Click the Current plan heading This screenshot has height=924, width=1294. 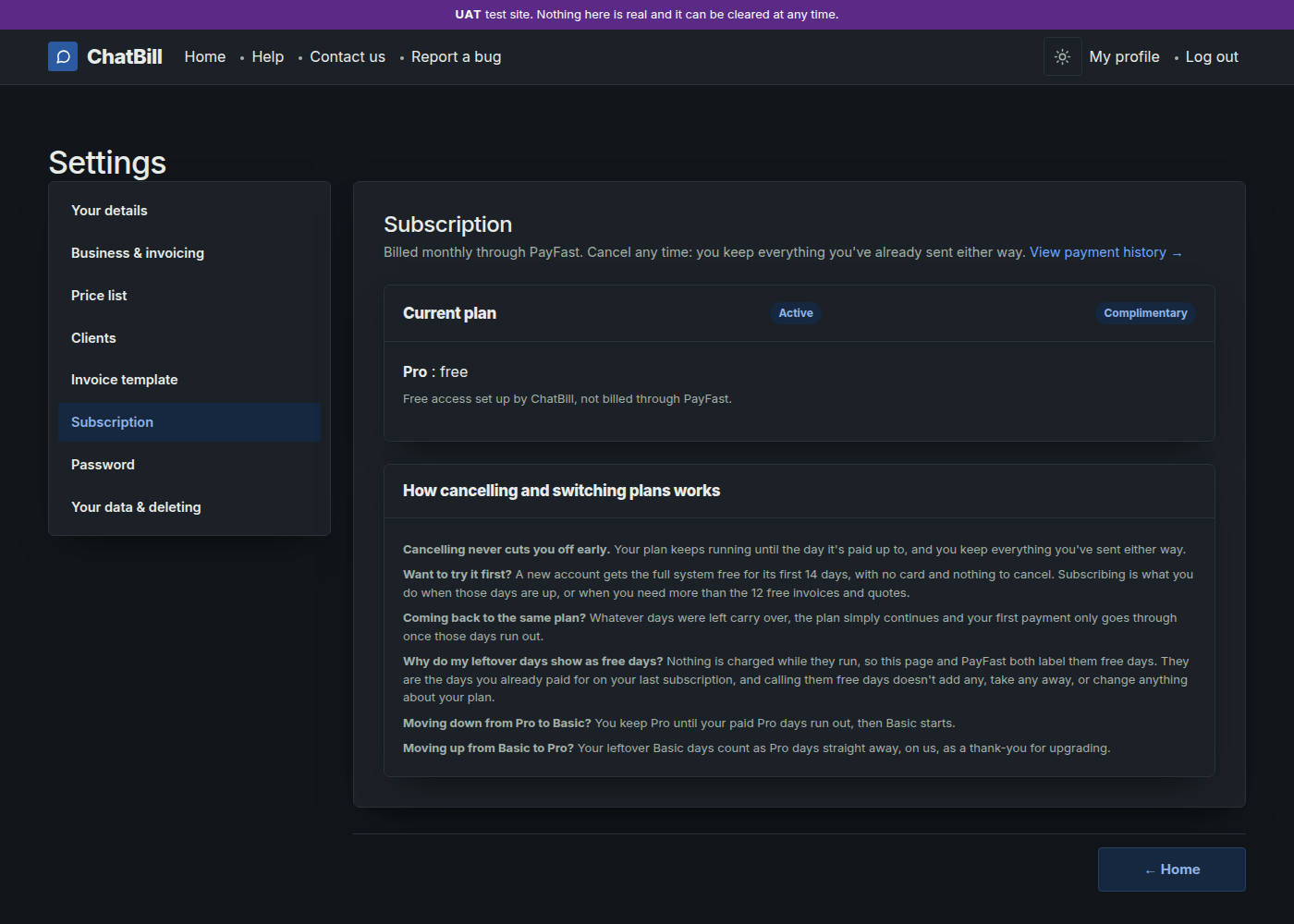449,313
